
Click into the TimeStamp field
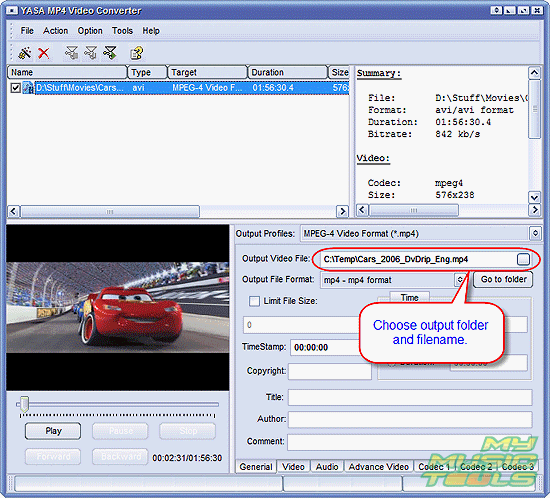tap(326, 348)
